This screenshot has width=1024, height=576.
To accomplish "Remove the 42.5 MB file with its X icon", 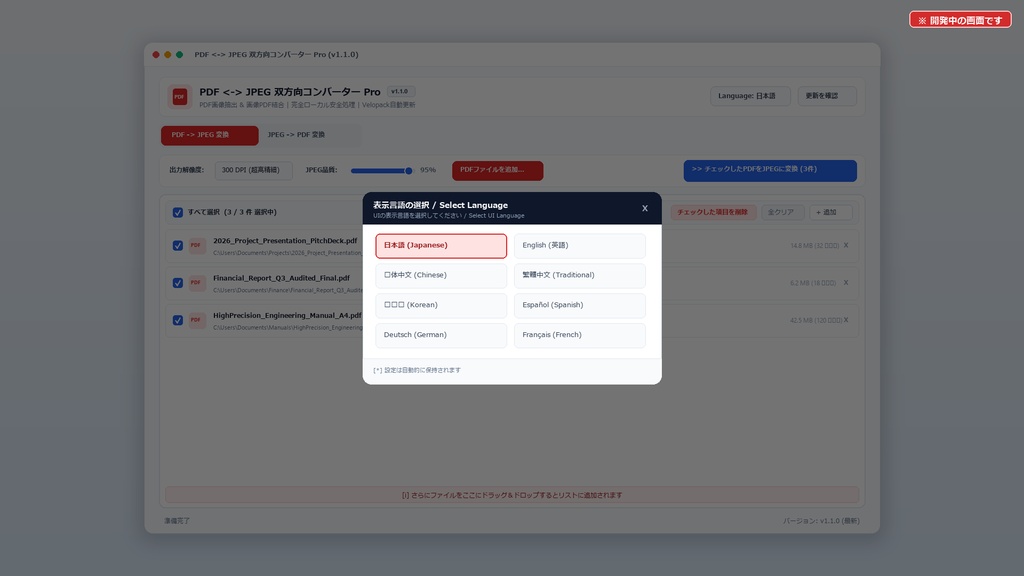I will point(846,320).
